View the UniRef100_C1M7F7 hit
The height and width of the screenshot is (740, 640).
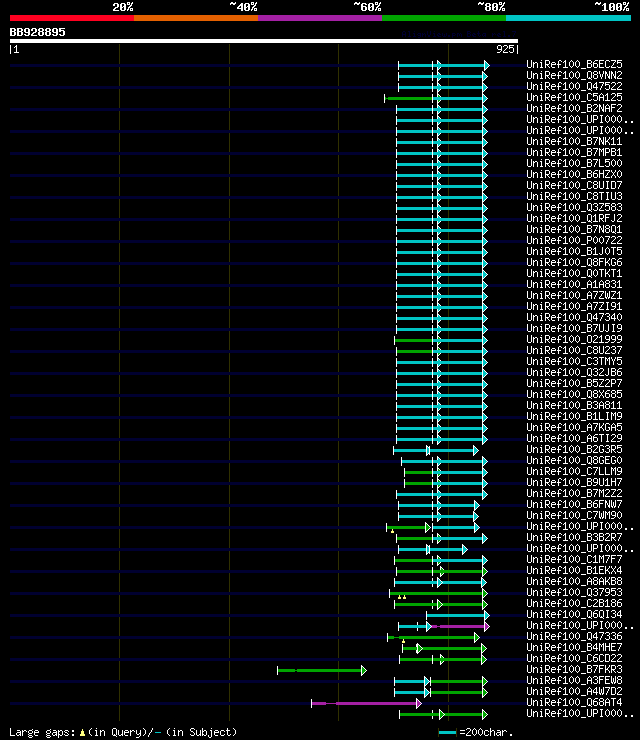click(x=574, y=559)
